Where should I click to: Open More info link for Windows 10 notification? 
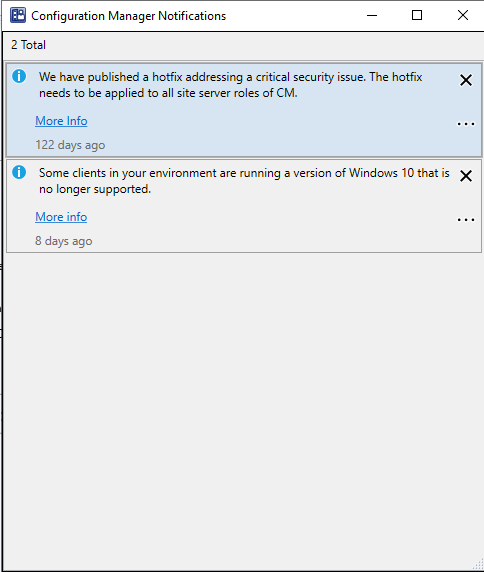coord(61,217)
